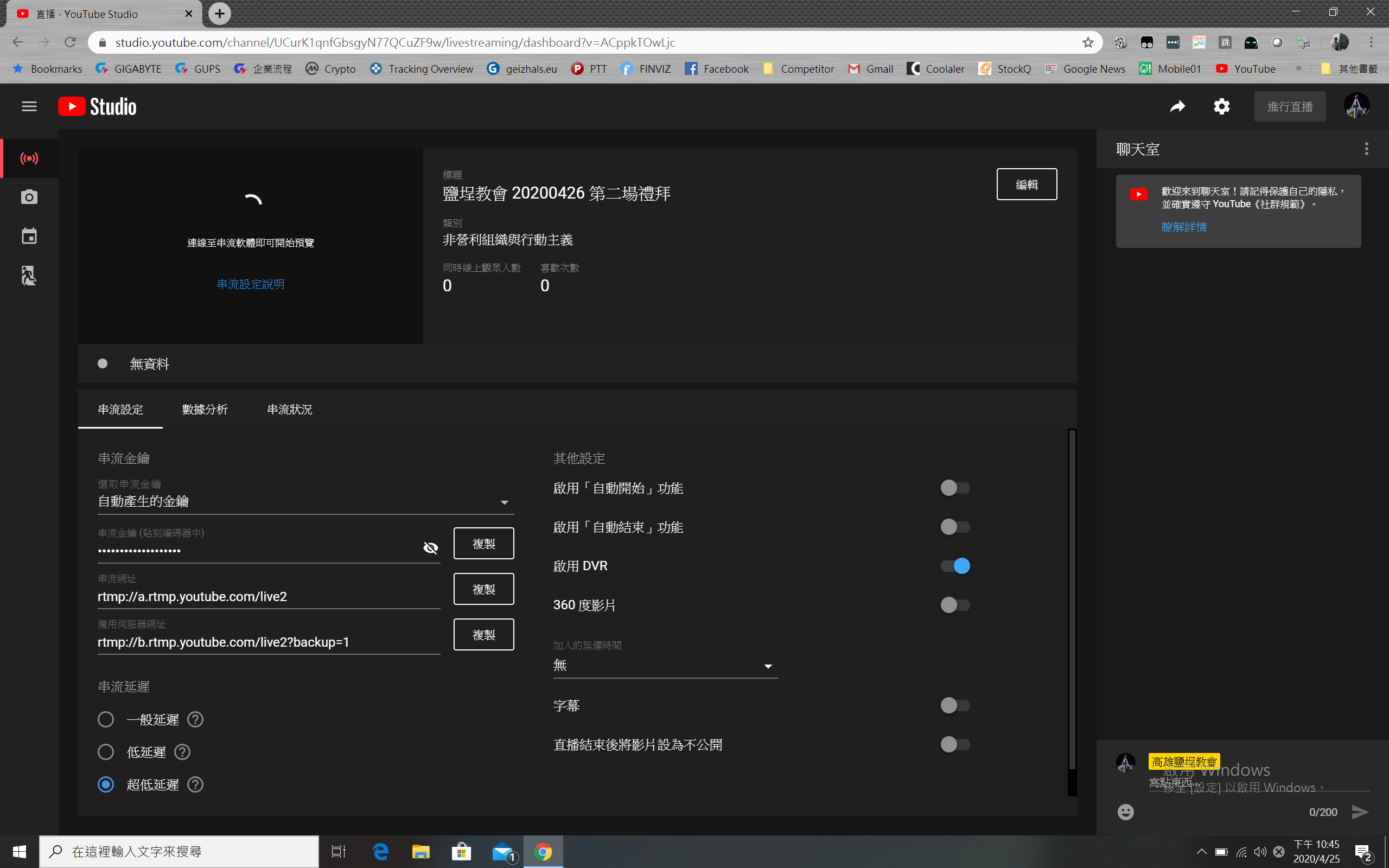Disable the 啟用 DVR toggle
Image resolution: width=1389 pixels, height=868 pixels.
click(x=955, y=566)
